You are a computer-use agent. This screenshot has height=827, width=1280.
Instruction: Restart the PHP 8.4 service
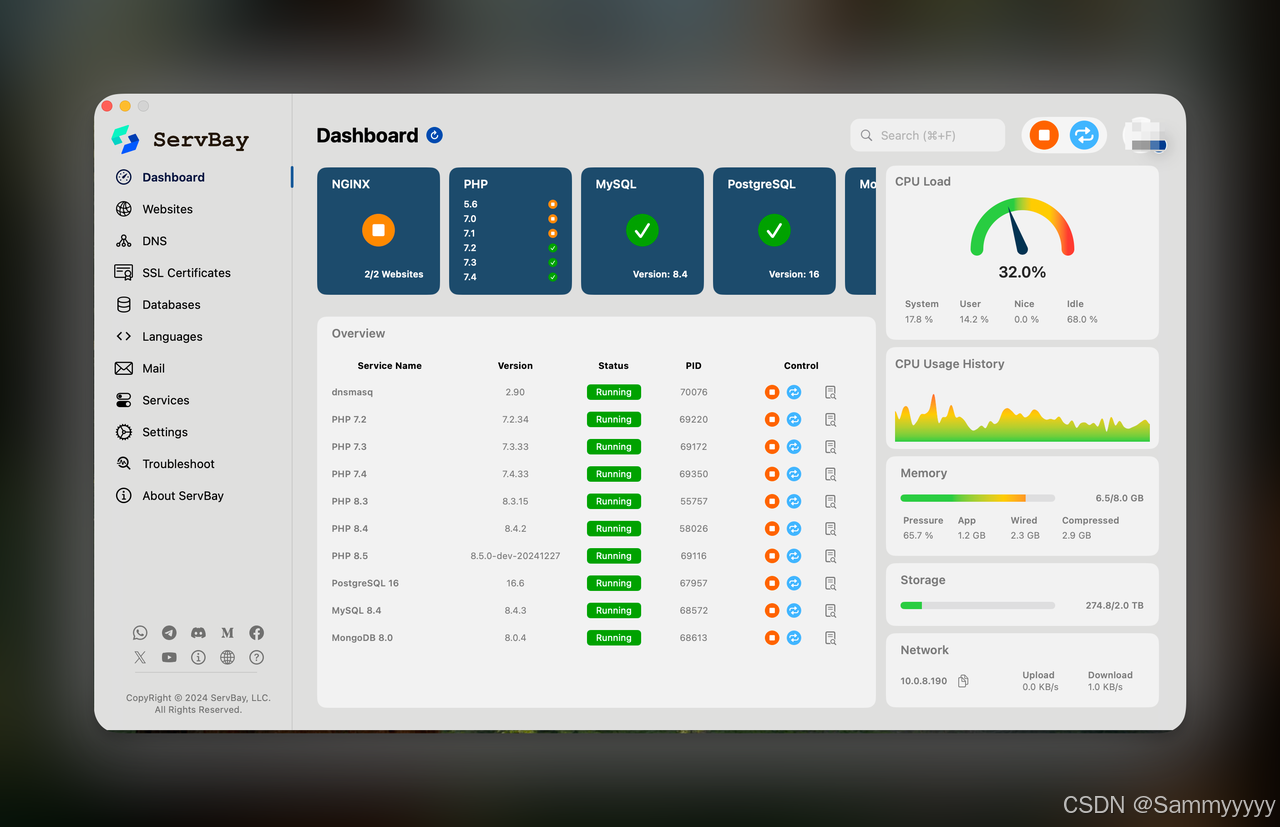tap(794, 528)
